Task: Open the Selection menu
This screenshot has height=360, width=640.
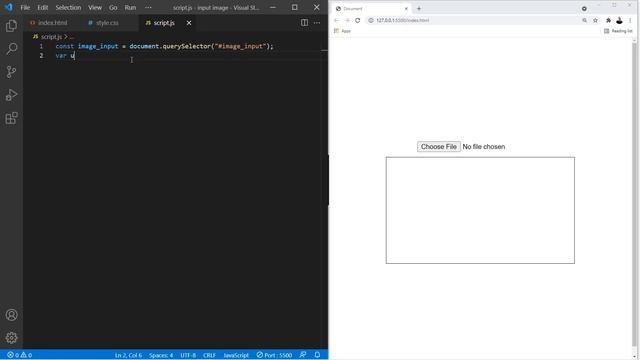Action: coord(68,7)
